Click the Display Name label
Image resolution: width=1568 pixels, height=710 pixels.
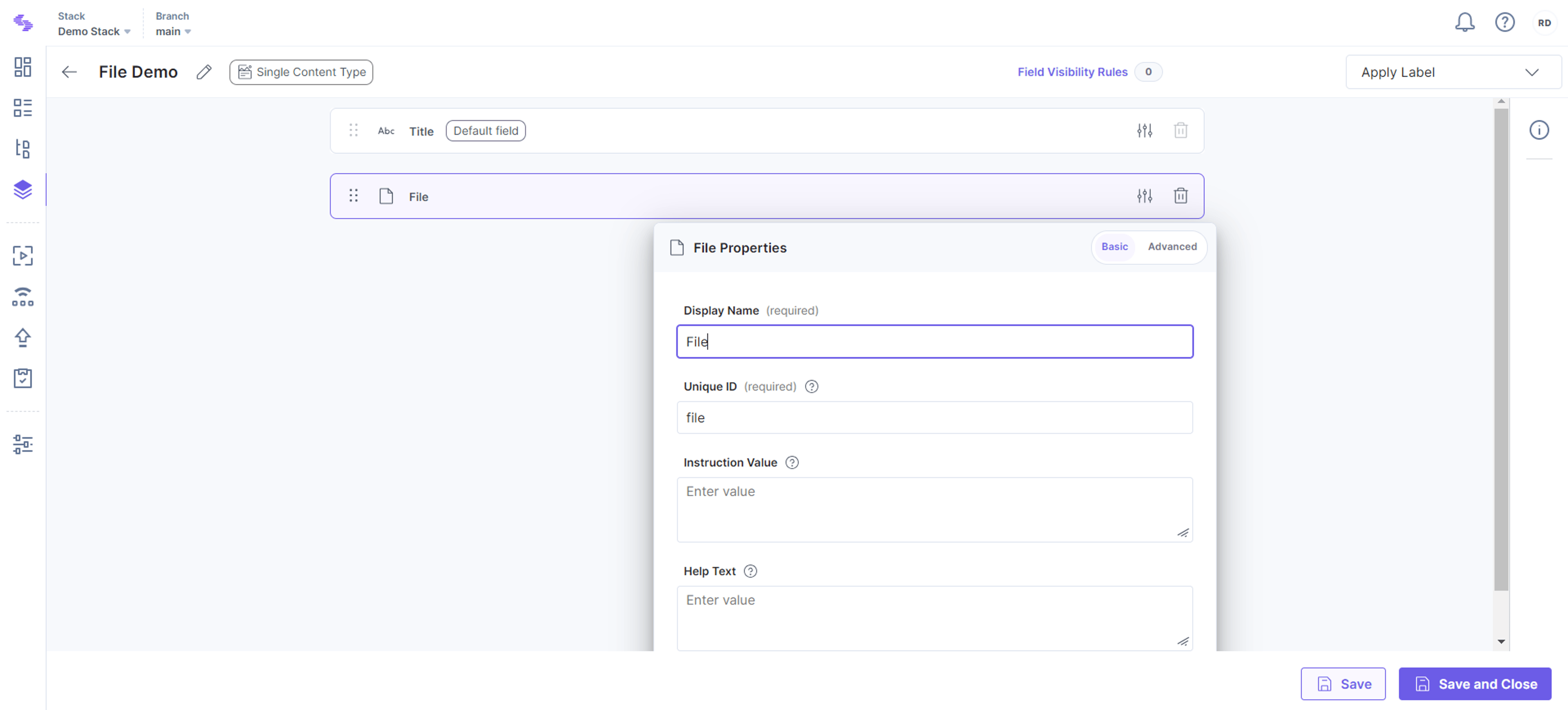click(721, 310)
